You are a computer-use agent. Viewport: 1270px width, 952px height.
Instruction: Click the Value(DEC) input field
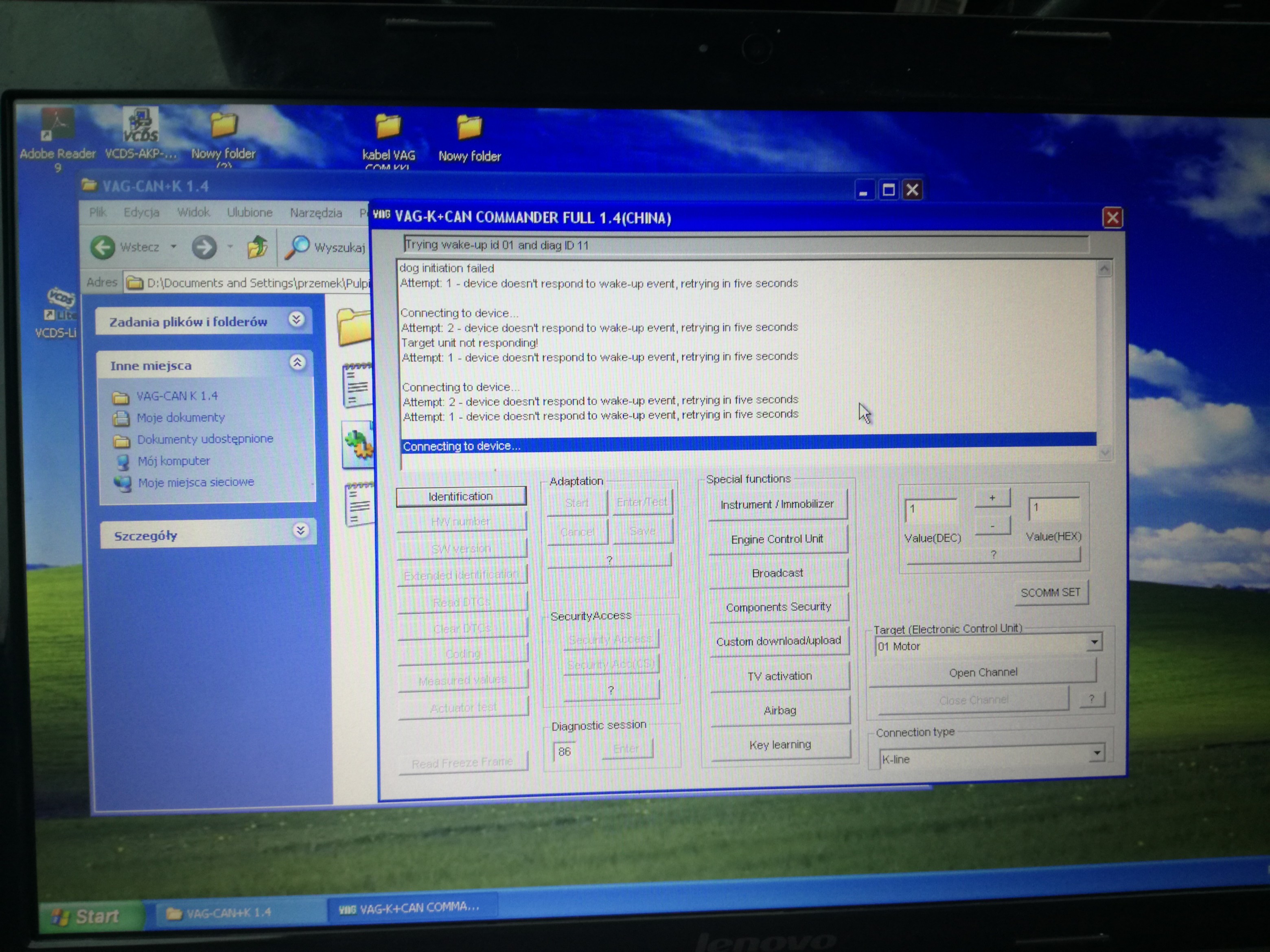pyautogui.click(x=930, y=510)
